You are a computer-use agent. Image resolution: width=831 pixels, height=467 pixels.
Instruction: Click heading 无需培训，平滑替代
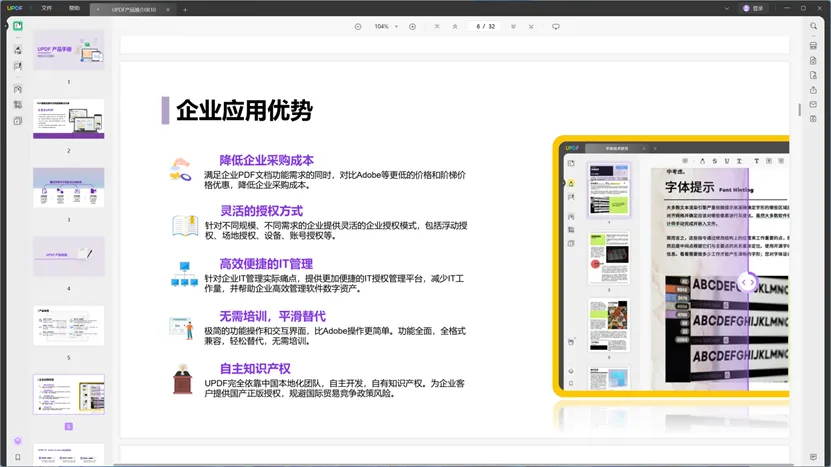pyautogui.click(x=272, y=316)
